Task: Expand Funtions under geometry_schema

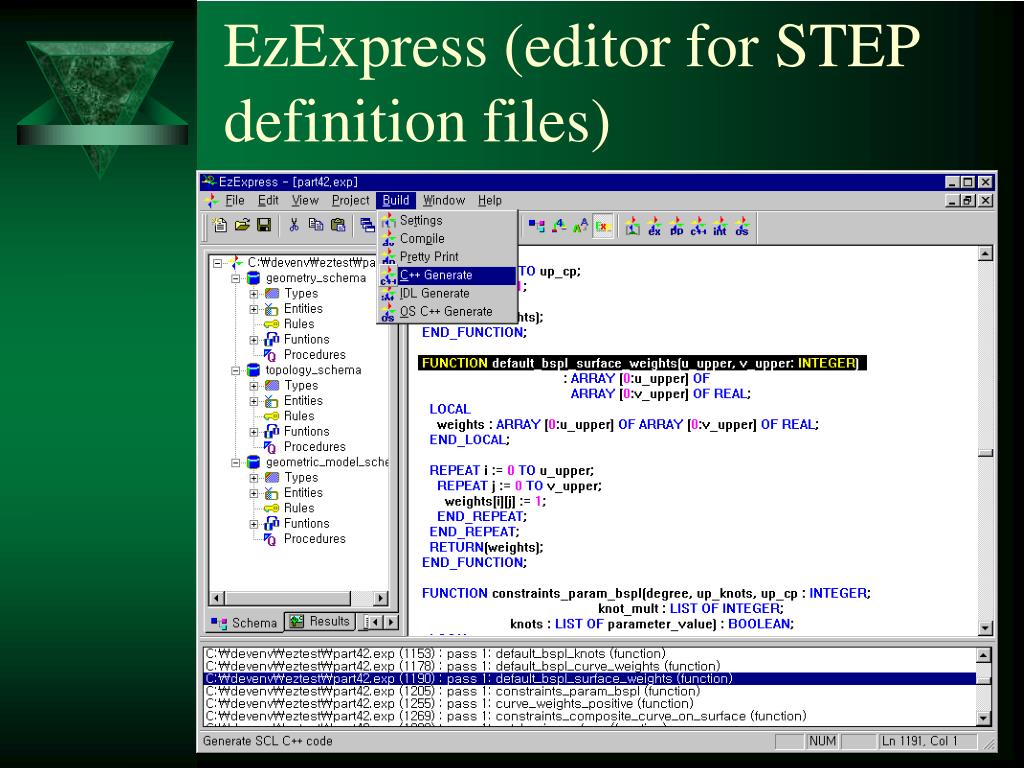Action: [x=254, y=340]
